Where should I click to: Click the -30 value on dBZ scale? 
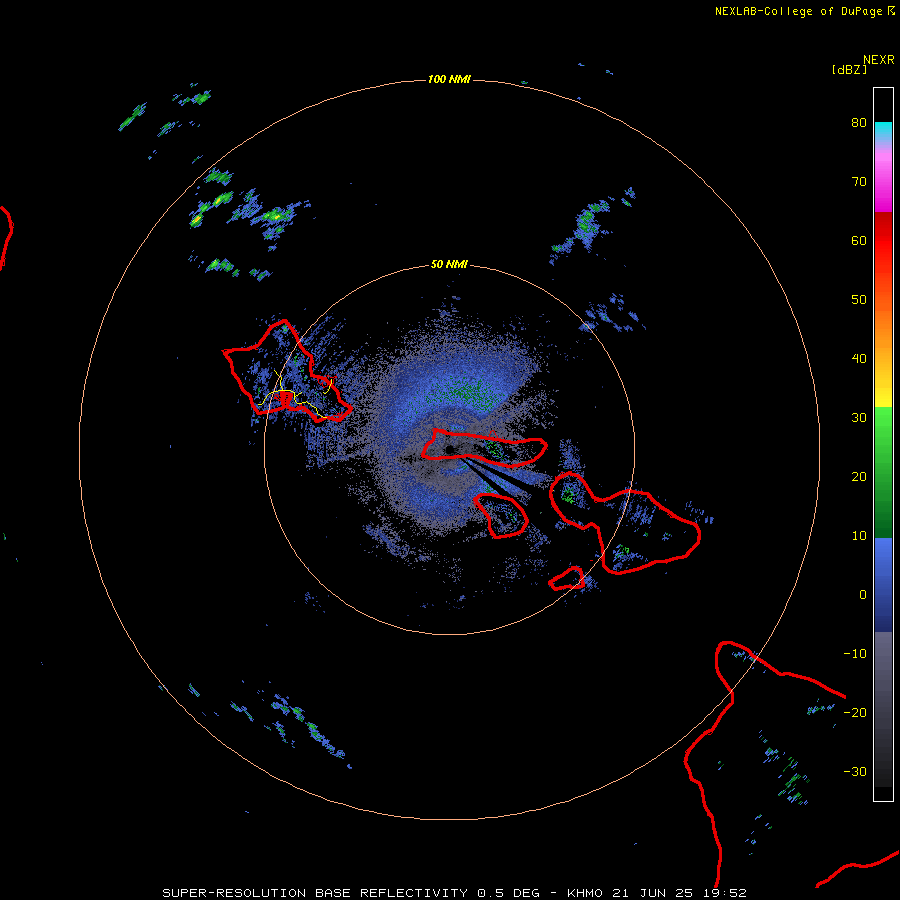(855, 772)
